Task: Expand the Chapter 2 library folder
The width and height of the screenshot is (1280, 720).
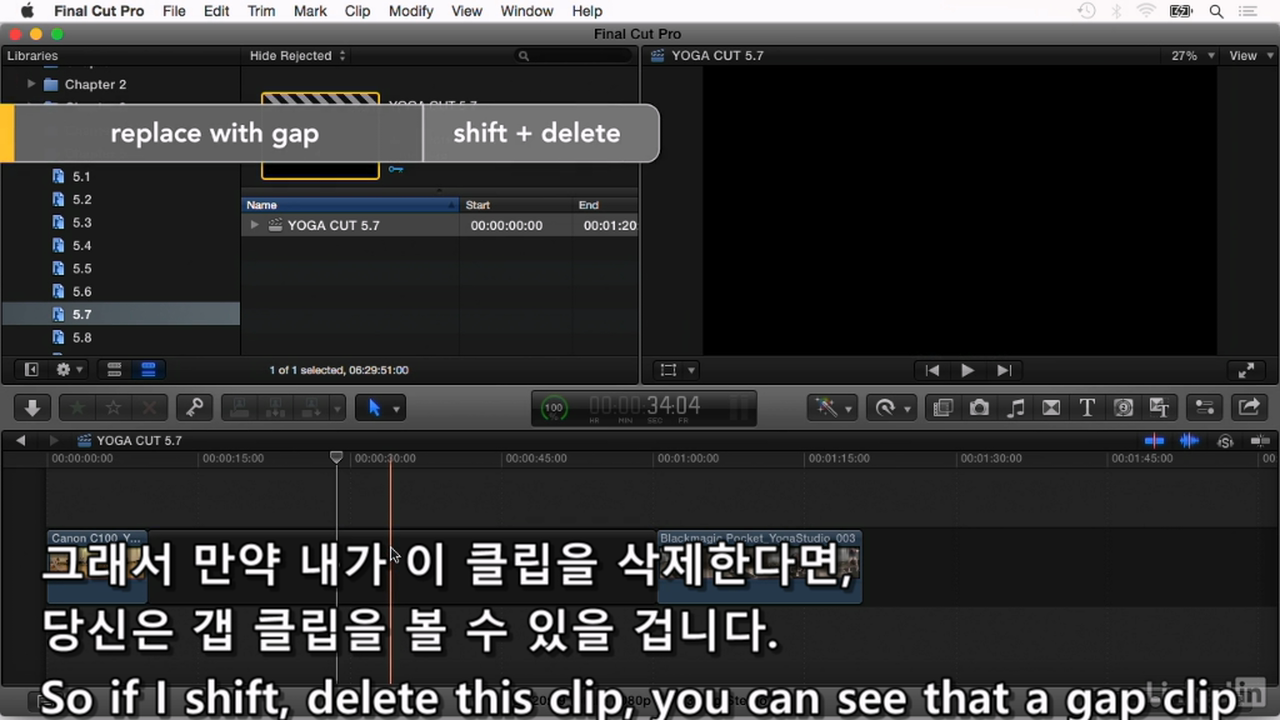Action: coord(31,84)
